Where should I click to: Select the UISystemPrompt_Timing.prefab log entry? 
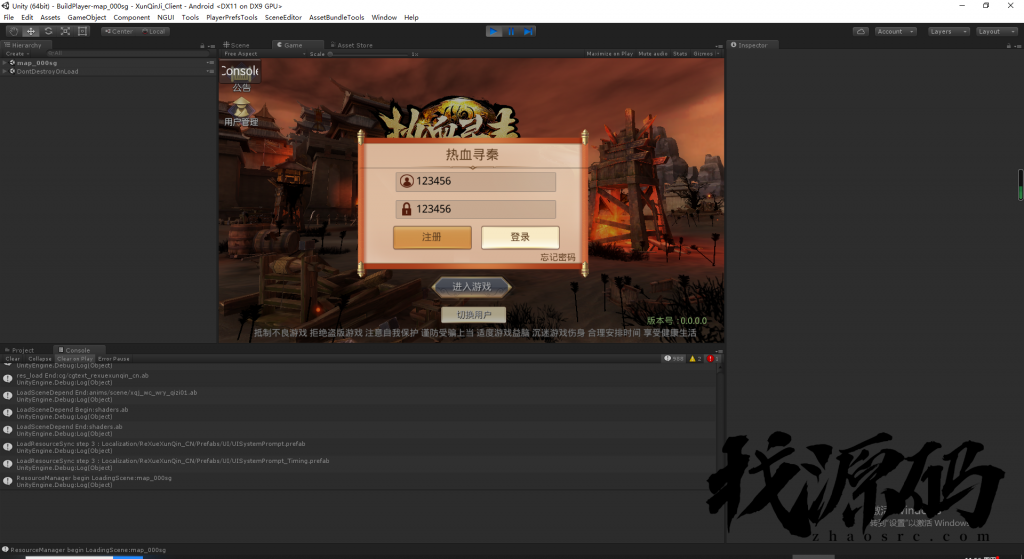tap(359, 464)
